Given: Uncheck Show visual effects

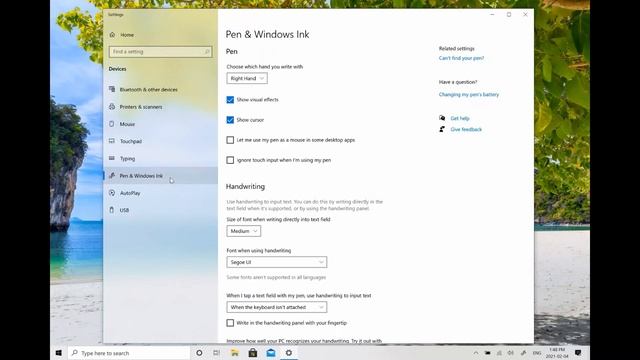Looking at the screenshot, I should click(x=230, y=100).
